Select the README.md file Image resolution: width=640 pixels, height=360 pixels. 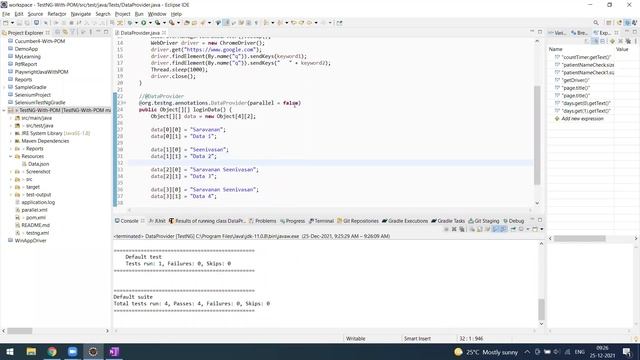(36, 225)
